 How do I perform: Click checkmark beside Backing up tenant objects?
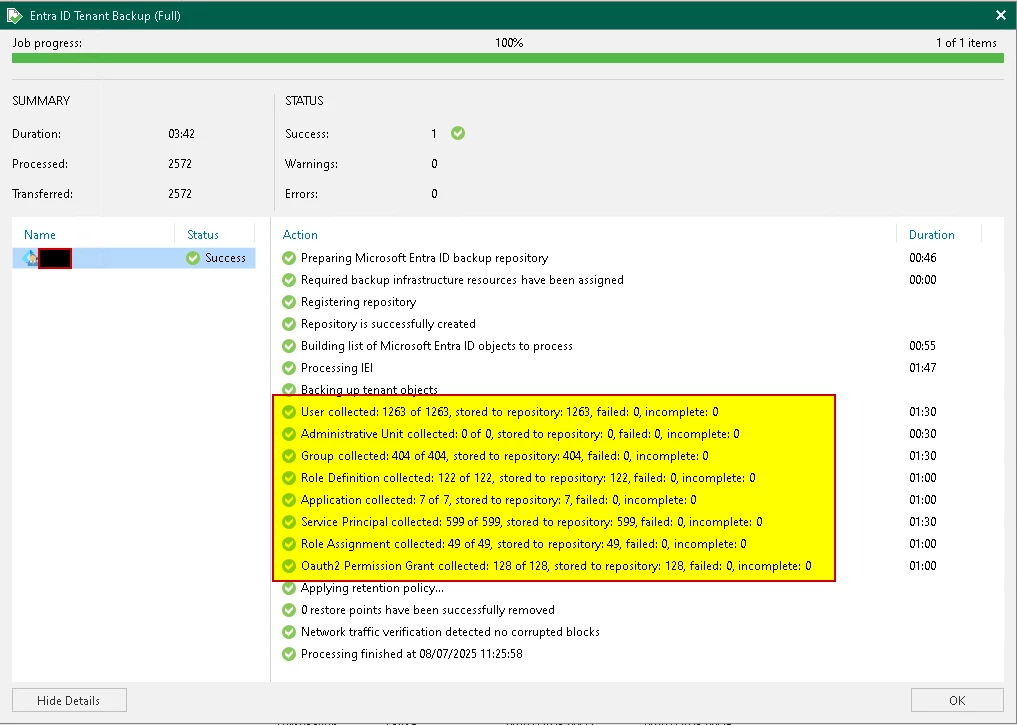[289, 389]
